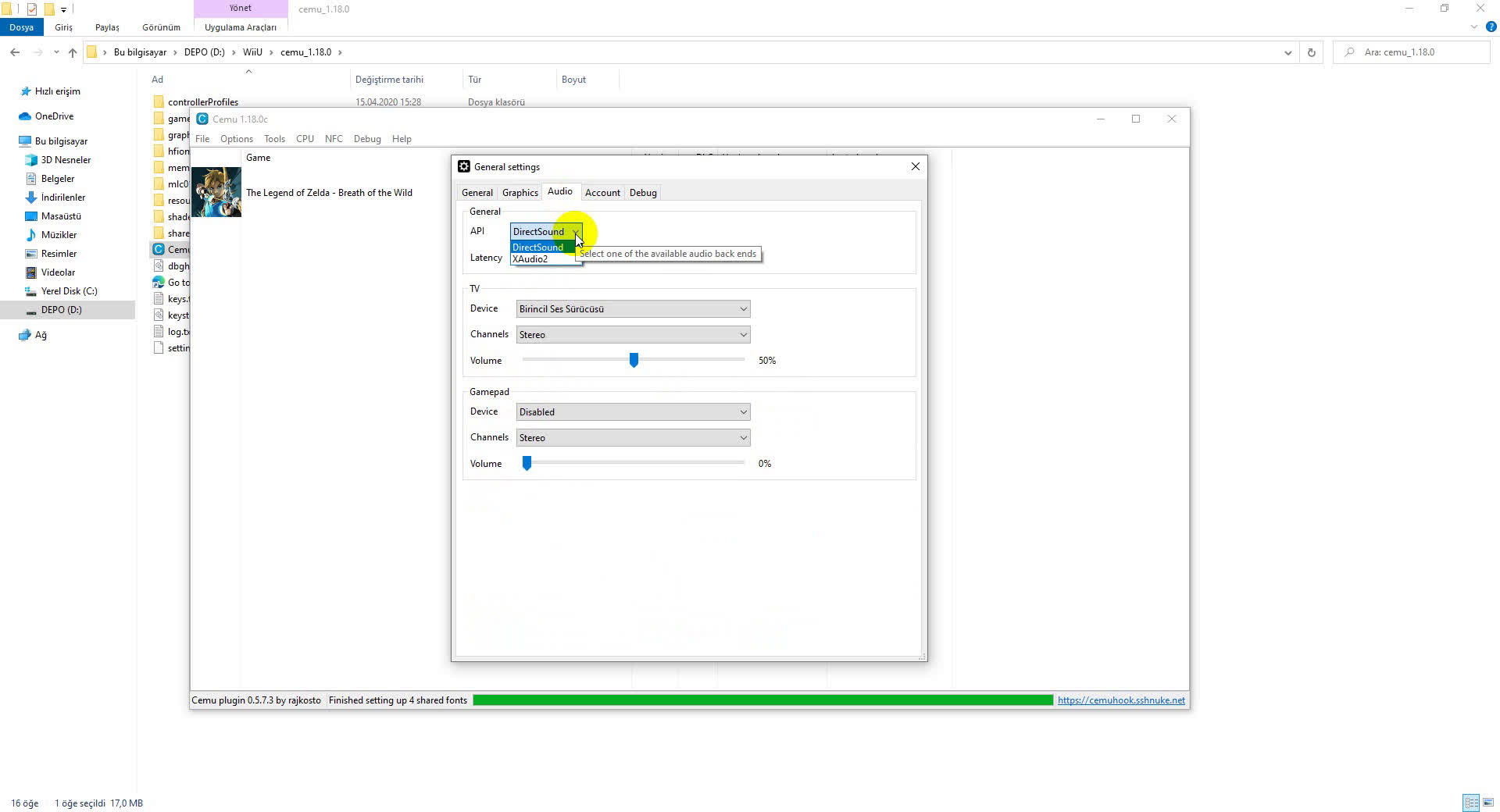1500x812 pixels.
Task: Open Yerel Disk (C:) drive
Action: pos(69,291)
